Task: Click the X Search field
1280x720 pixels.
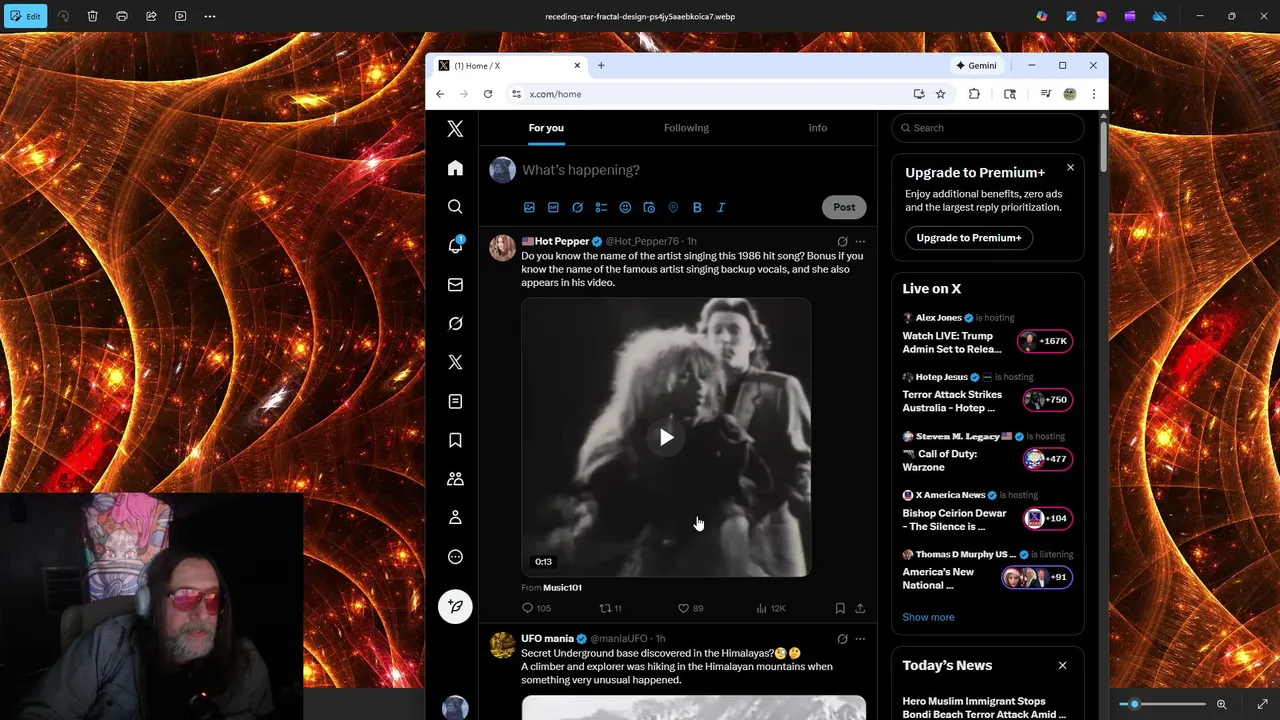Action: (987, 128)
